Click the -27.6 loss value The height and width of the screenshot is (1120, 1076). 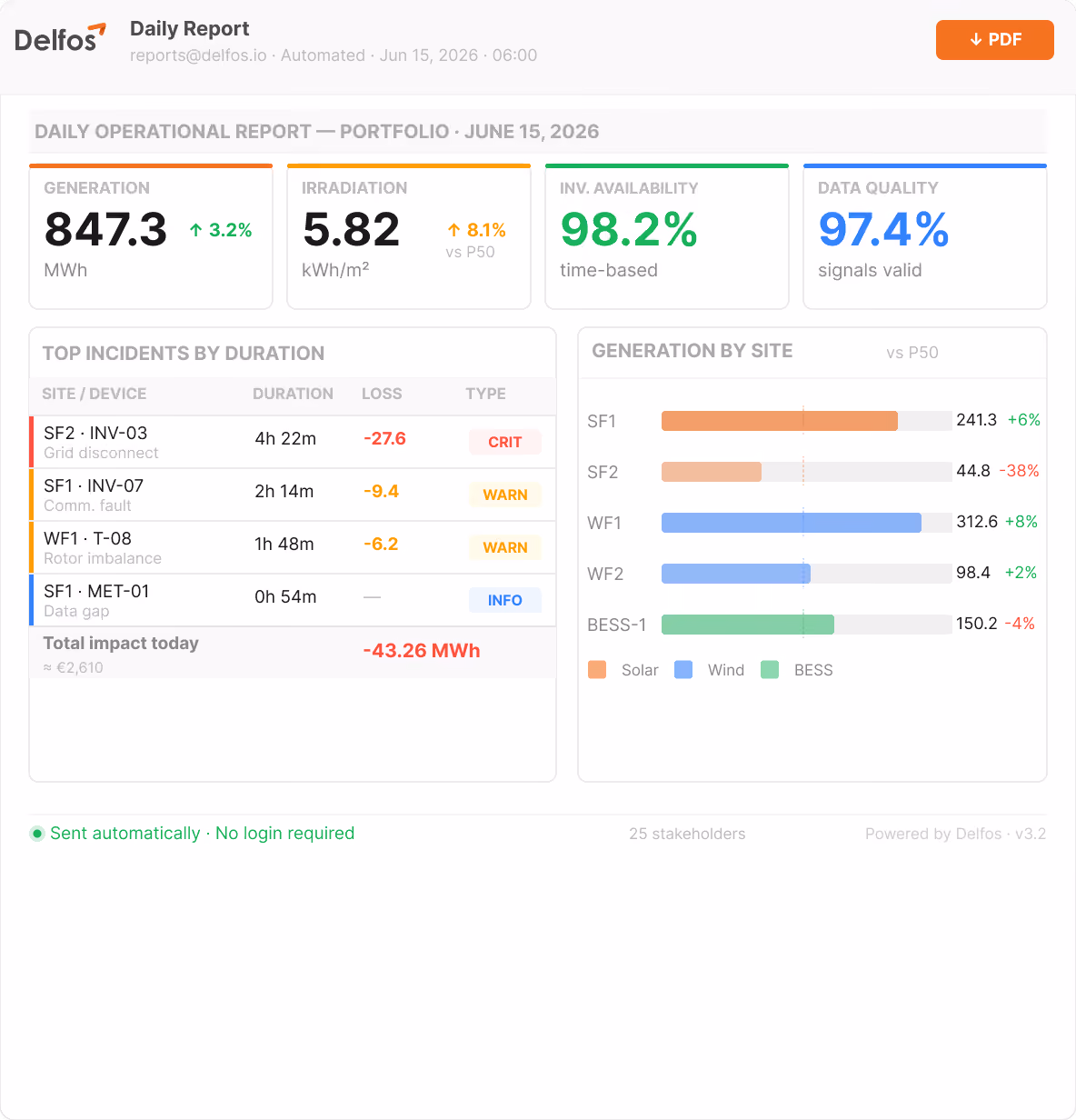385,439
